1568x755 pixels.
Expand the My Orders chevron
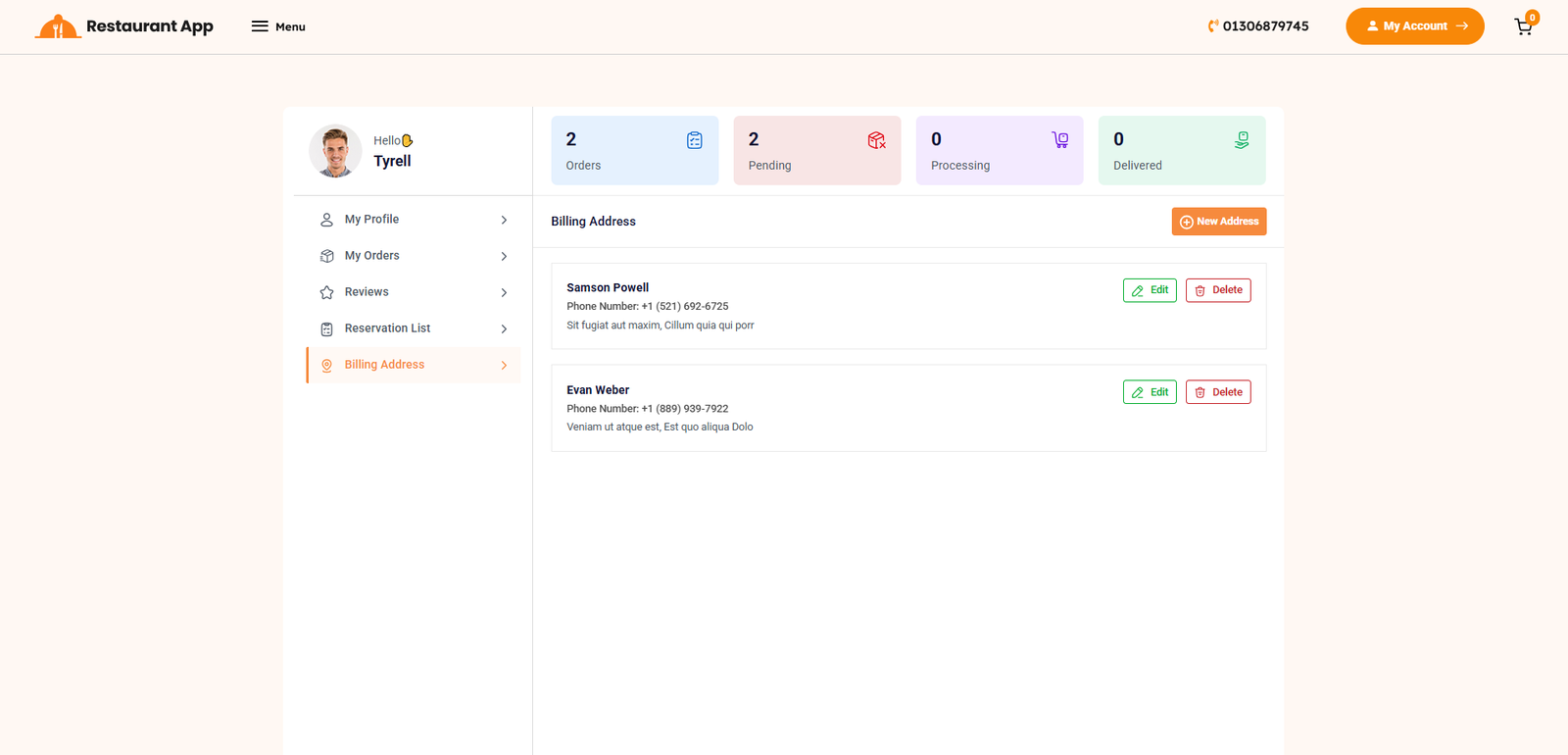pos(504,256)
